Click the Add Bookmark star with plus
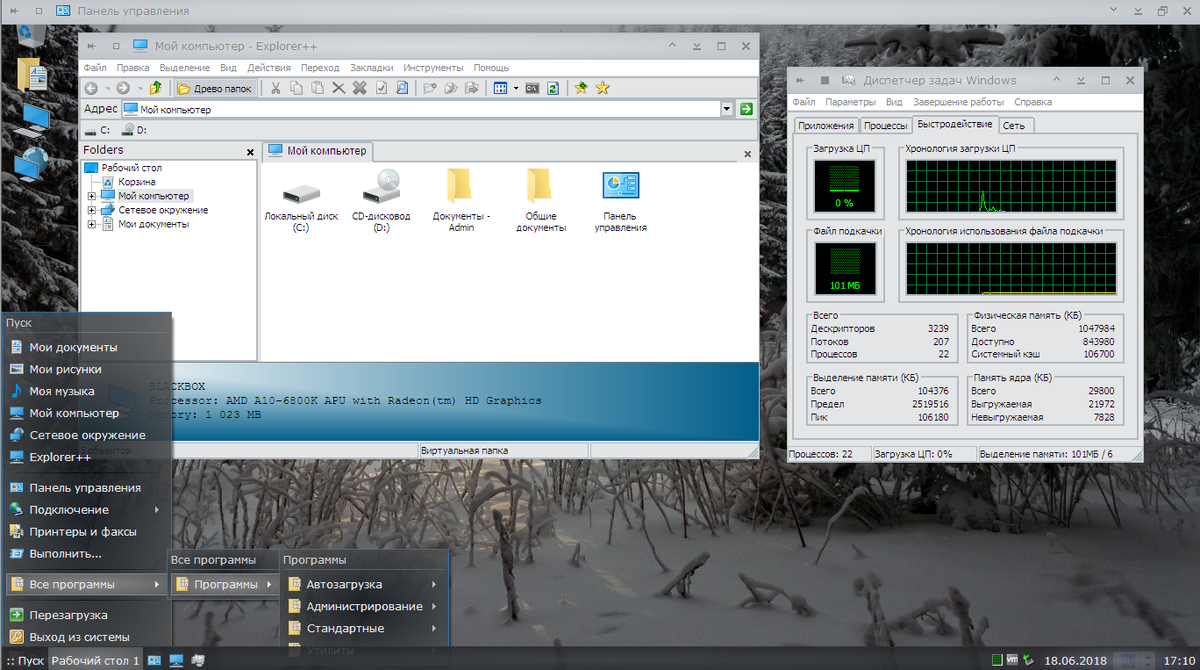Screen dimensions: 1200x670 (x=581, y=88)
